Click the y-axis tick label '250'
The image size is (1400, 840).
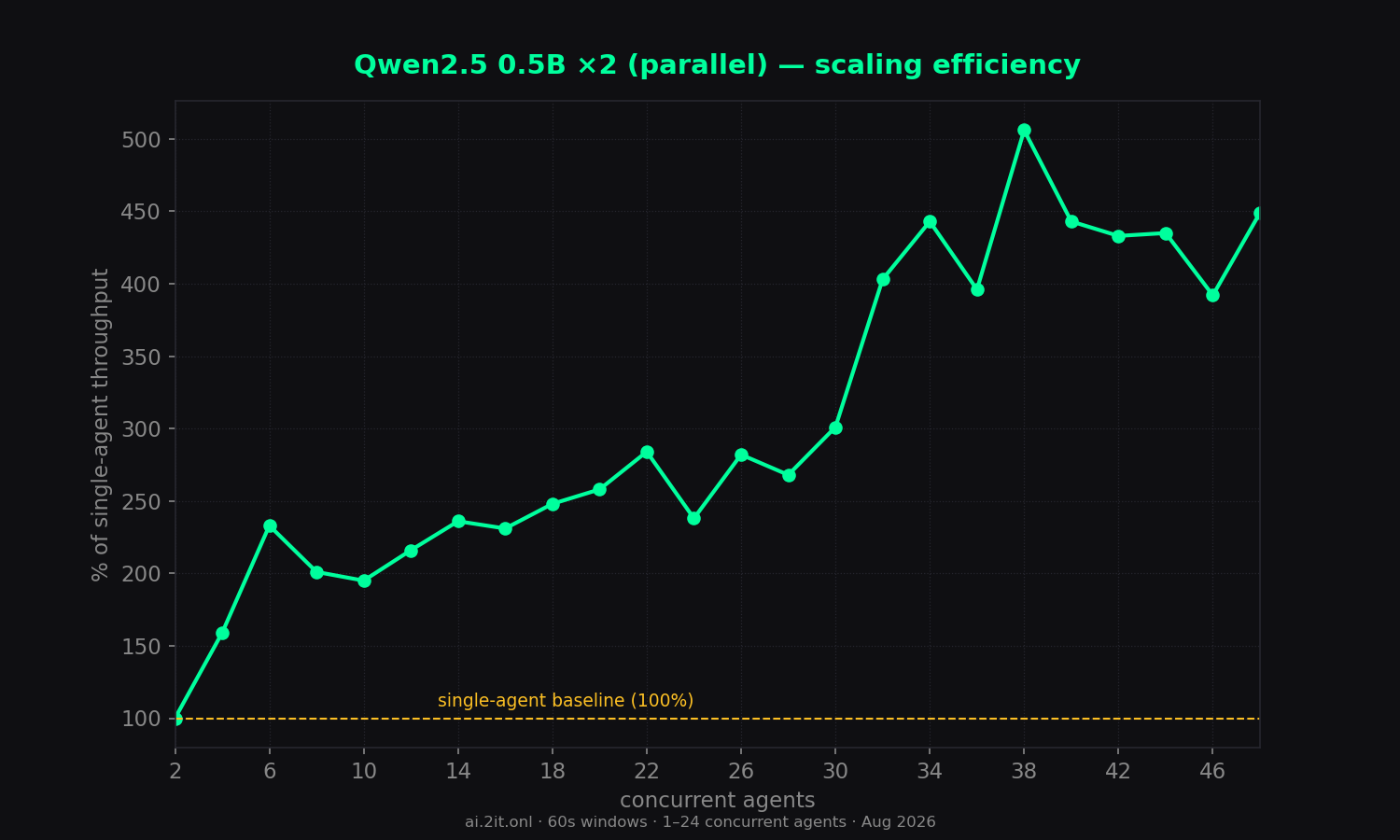(141, 502)
